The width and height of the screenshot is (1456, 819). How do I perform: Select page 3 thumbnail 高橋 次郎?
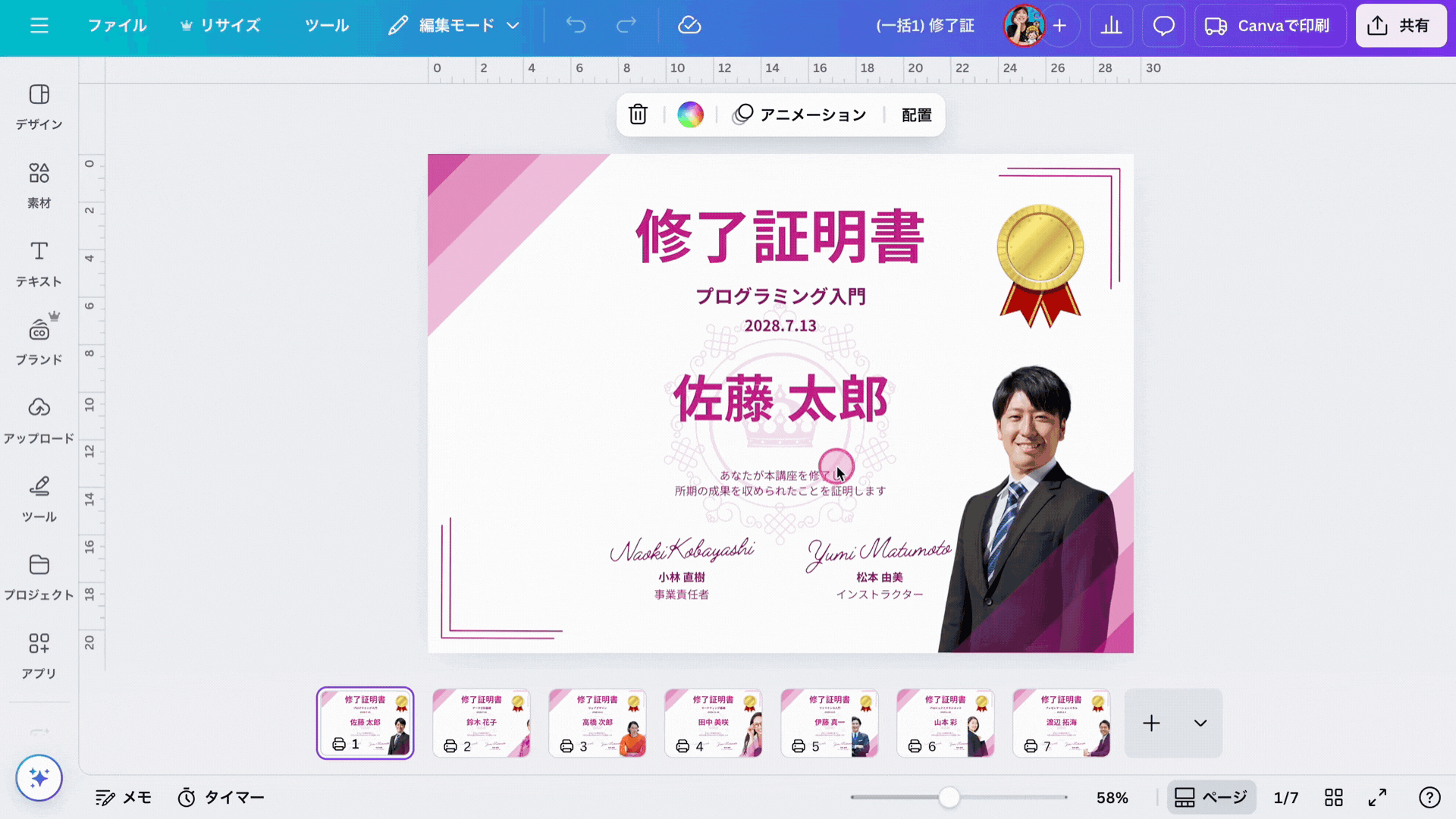(x=598, y=723)
